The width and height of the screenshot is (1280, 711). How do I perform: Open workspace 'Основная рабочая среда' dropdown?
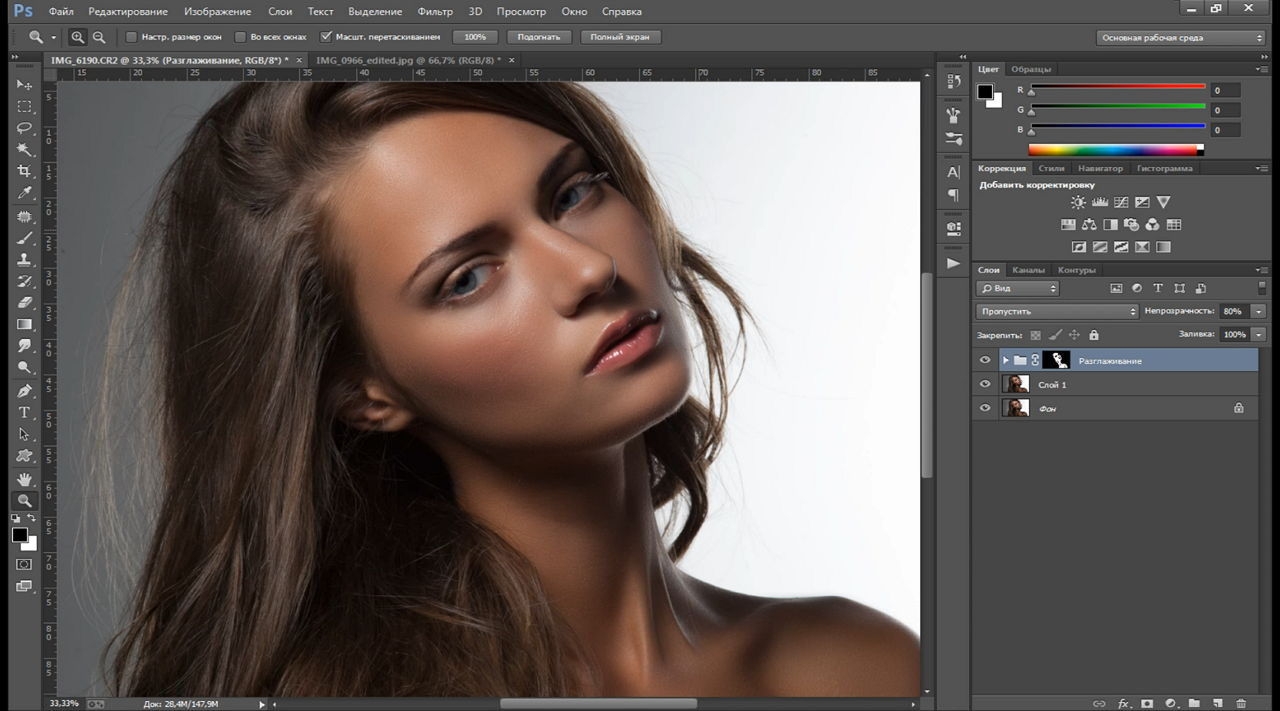pos(1180,37)
